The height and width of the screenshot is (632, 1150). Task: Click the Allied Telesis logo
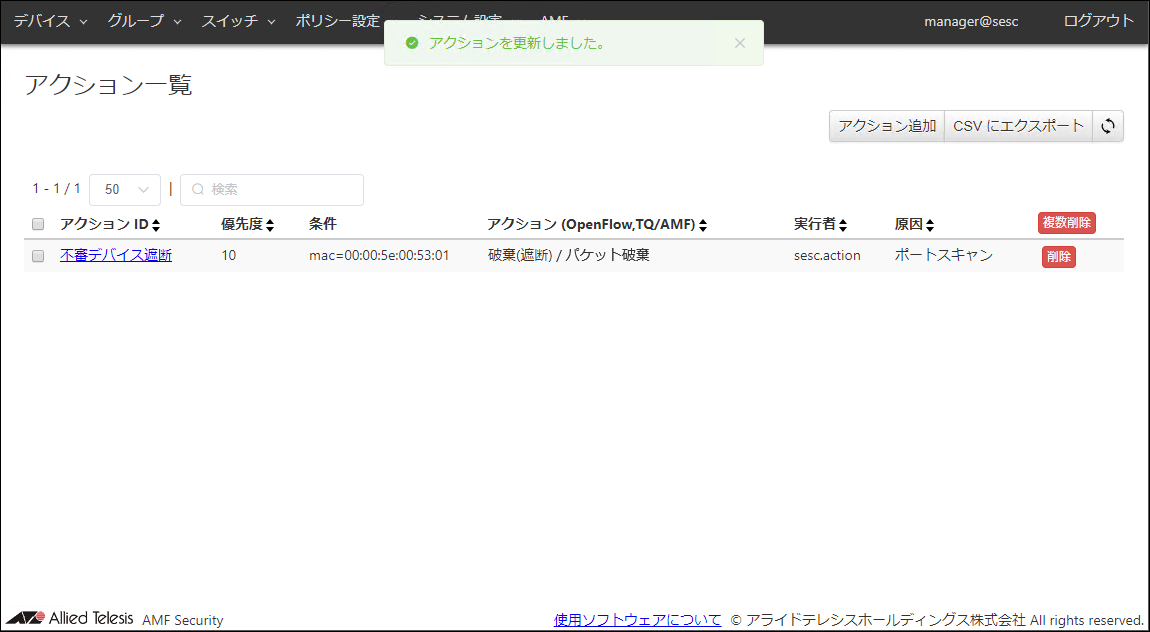[70, 618]
